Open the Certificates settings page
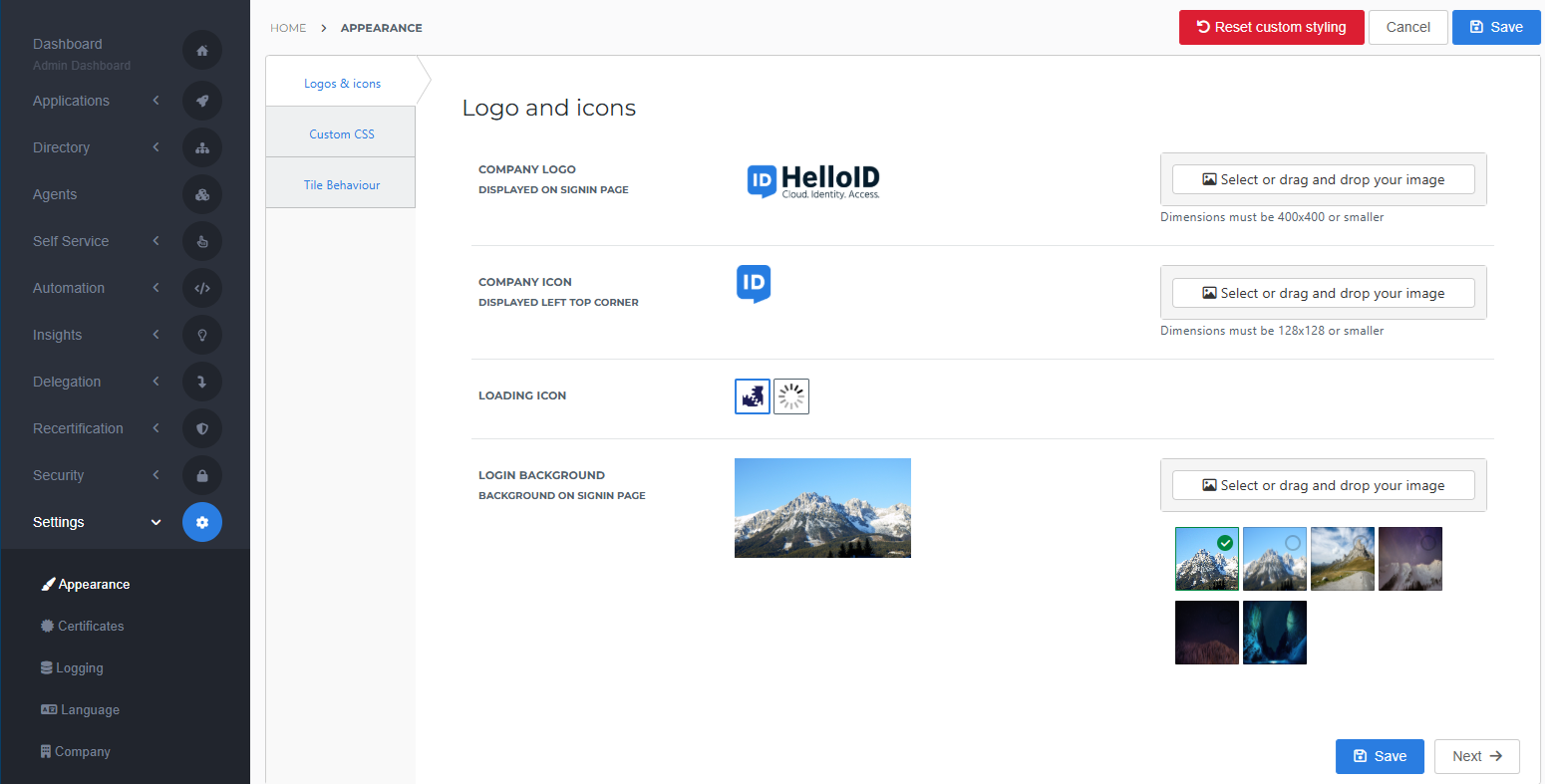 pos(91,627)
